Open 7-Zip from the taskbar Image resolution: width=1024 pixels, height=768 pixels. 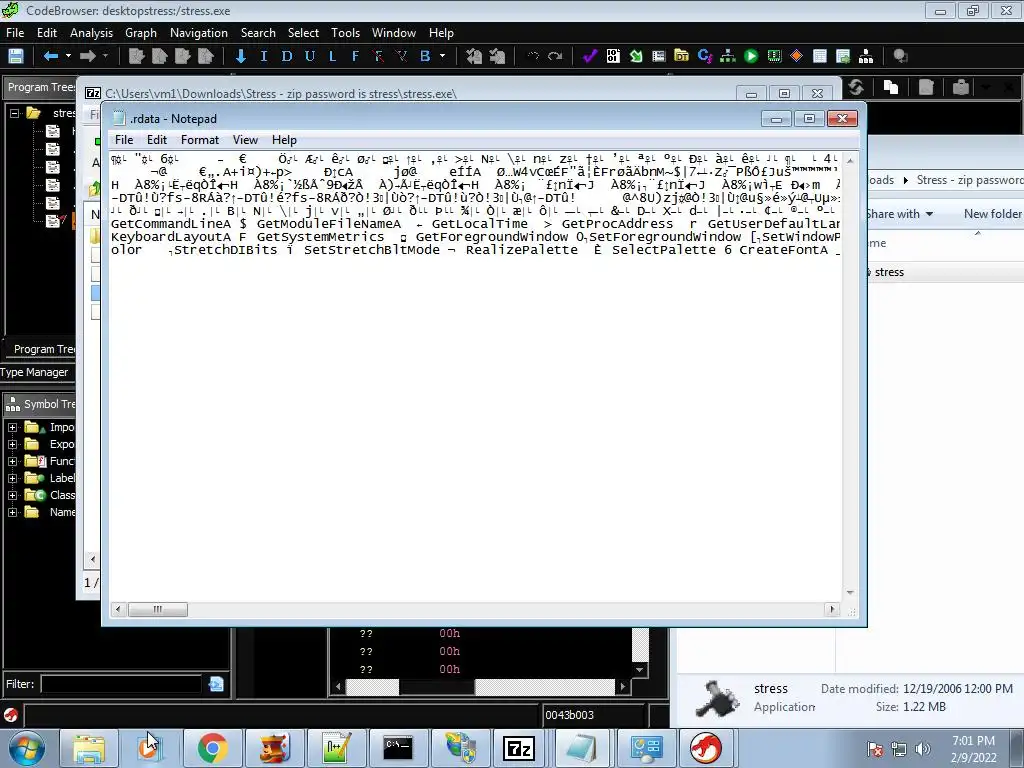click(x=519, y=748)
